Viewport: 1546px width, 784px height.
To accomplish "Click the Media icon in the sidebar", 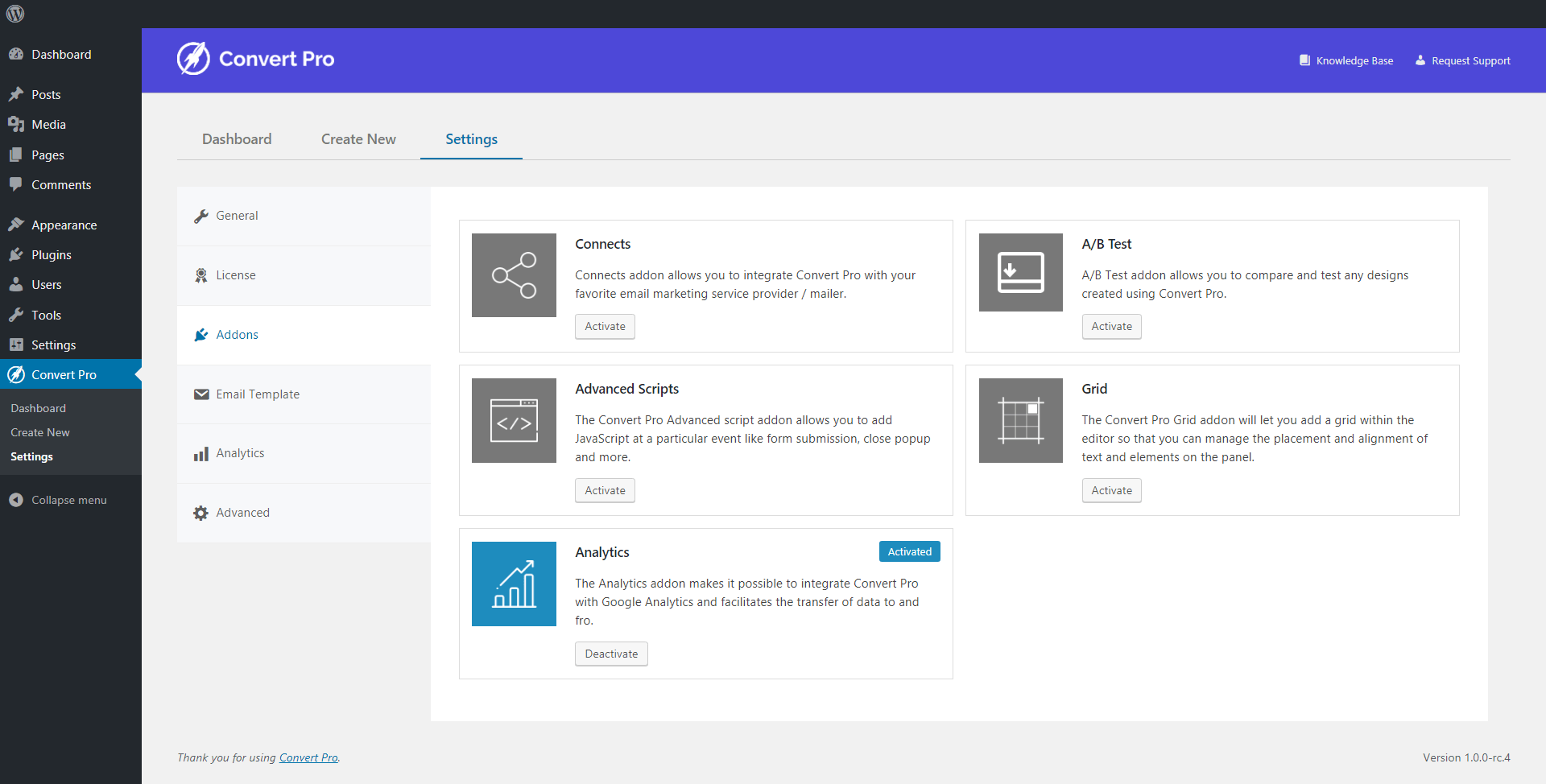I will 16,124.
